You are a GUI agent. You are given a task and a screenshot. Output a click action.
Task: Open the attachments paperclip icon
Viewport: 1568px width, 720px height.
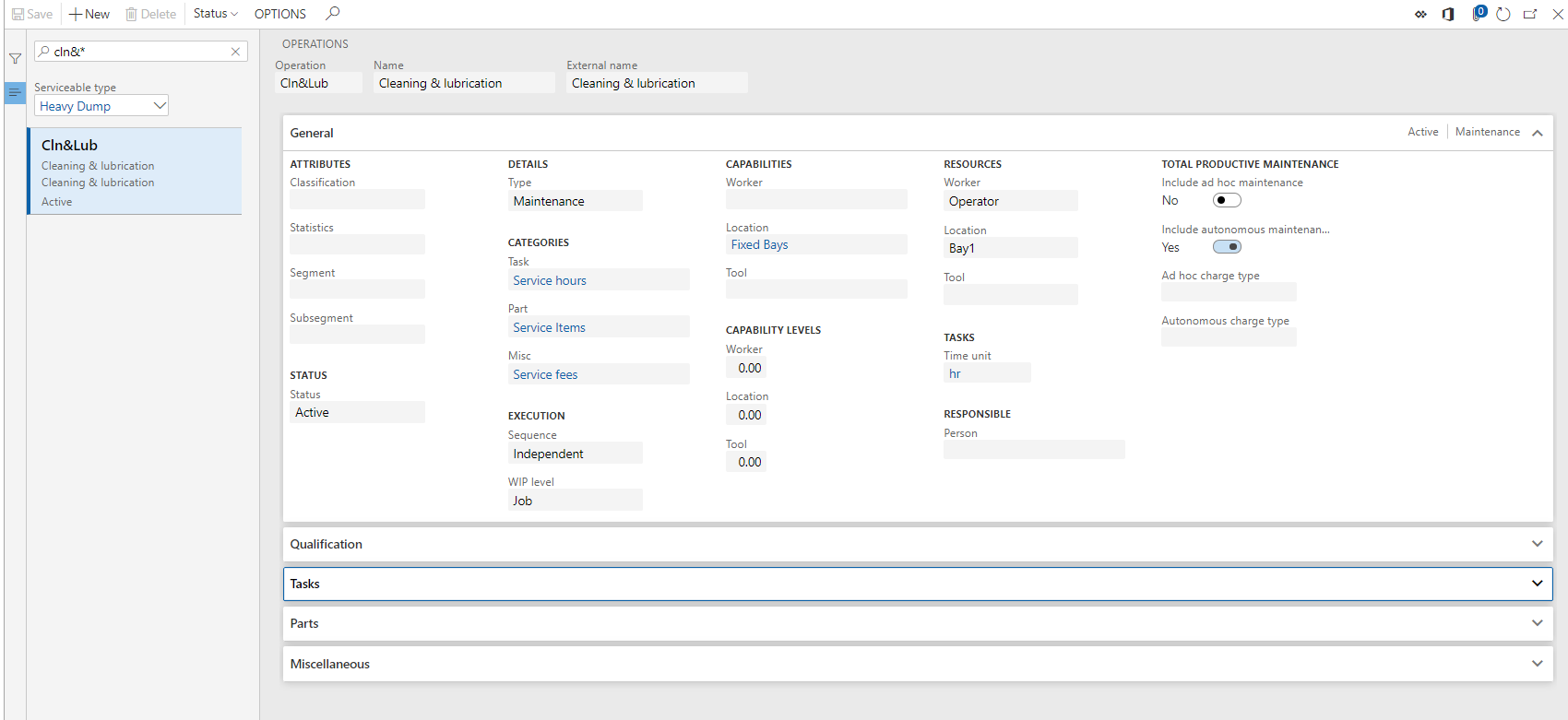[x=1478, y=14]
